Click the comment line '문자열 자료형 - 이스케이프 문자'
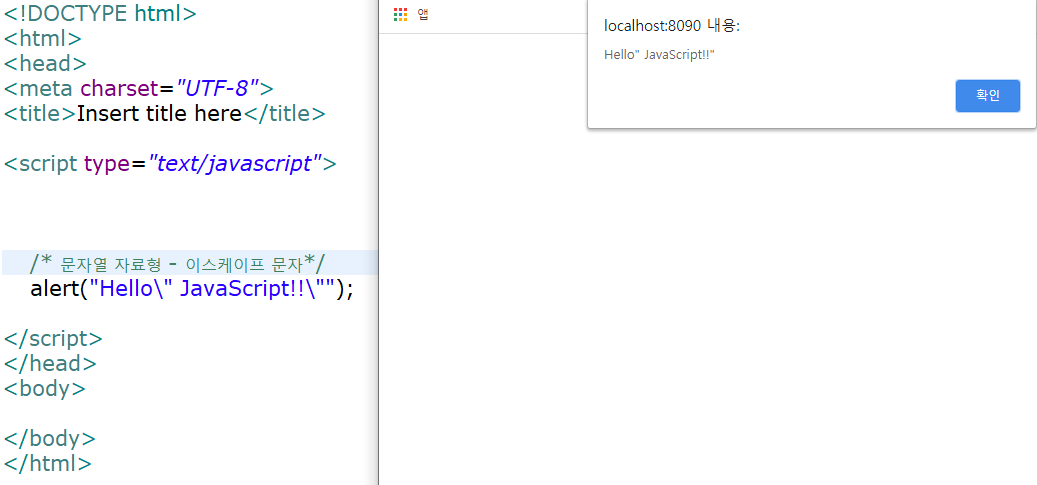 pos(178,263)
